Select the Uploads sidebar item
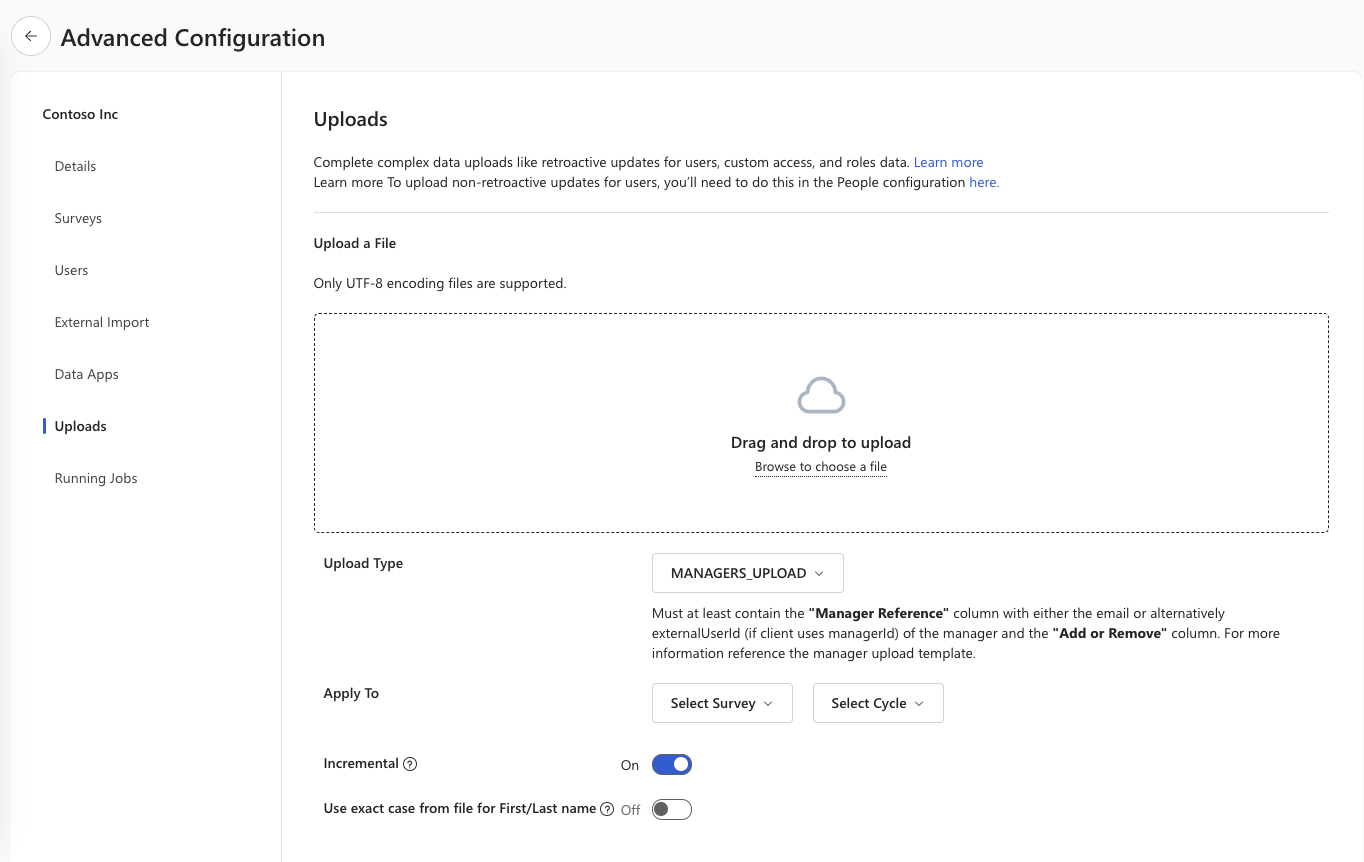The height and width of the screenshot is (862, 1364). pos(80,426)
